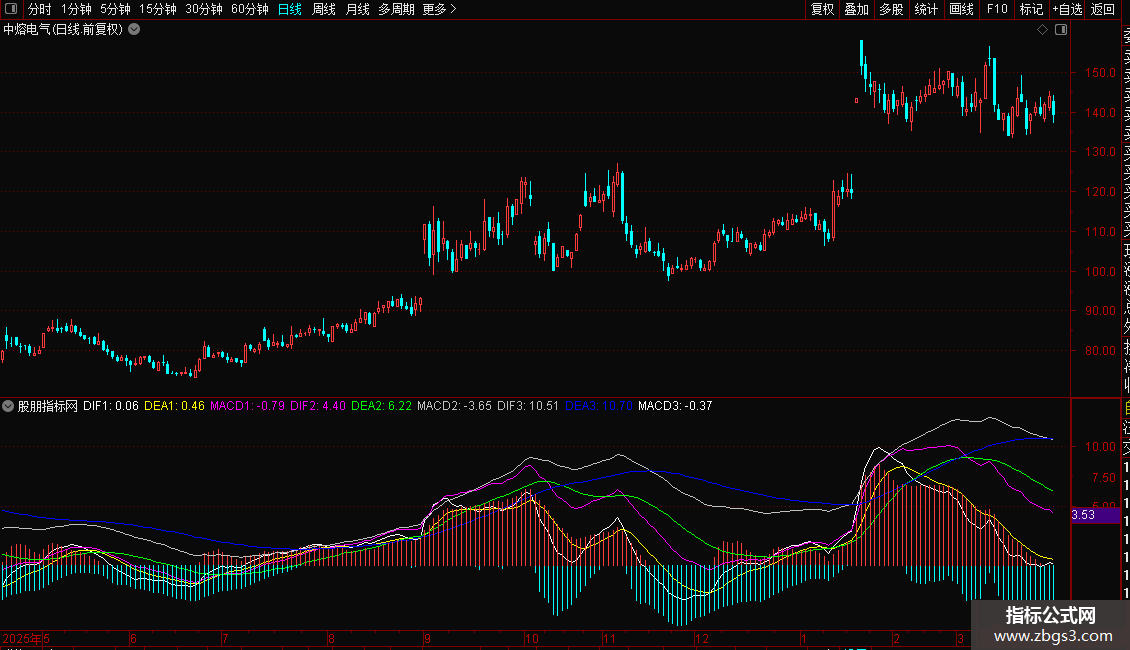Select the 1分钟 period
The image size is (1130, 650).
tap(76, 9)
